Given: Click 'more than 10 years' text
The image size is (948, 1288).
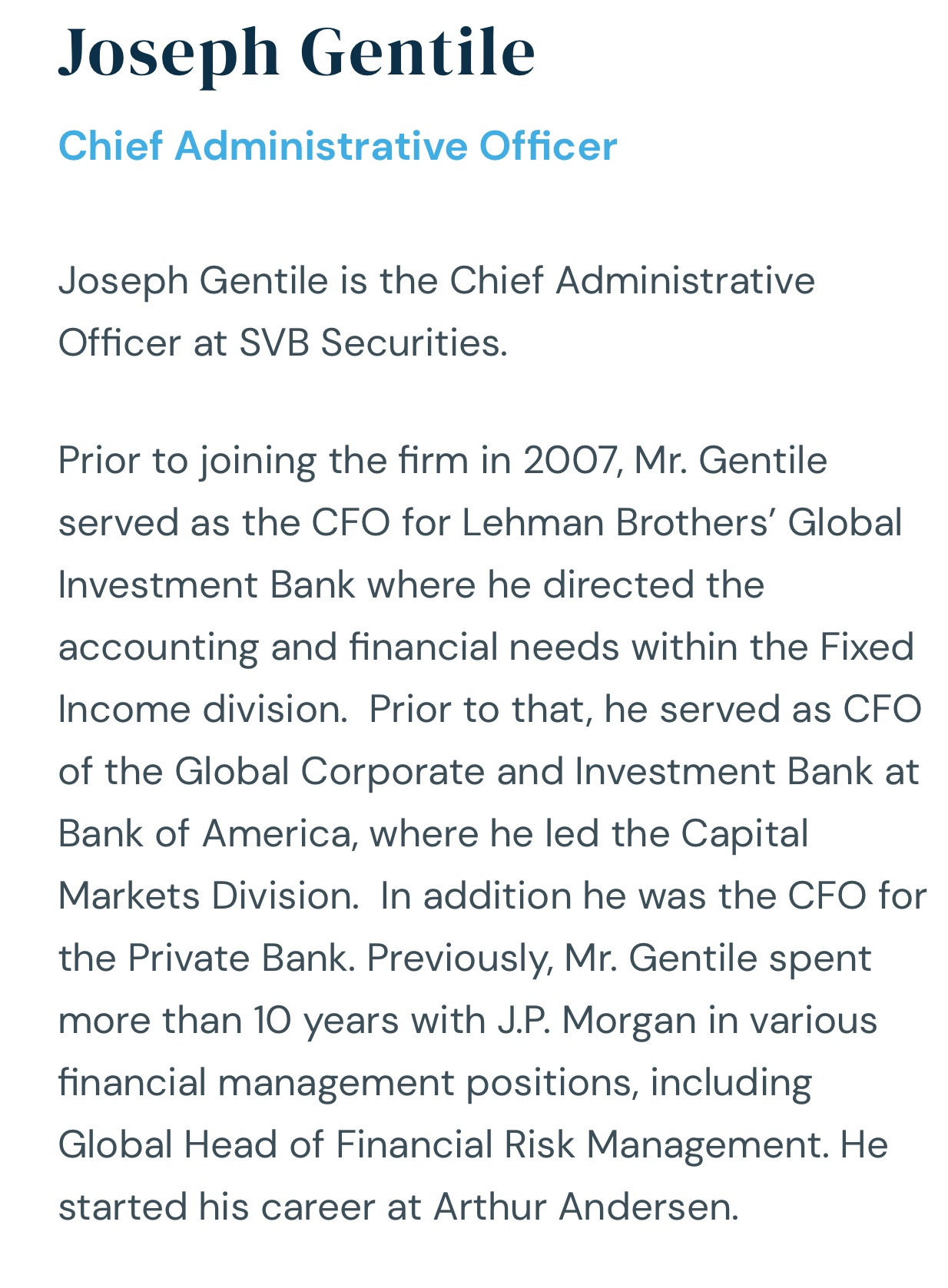Looking at the screenshot, I should coord(228,1021).
